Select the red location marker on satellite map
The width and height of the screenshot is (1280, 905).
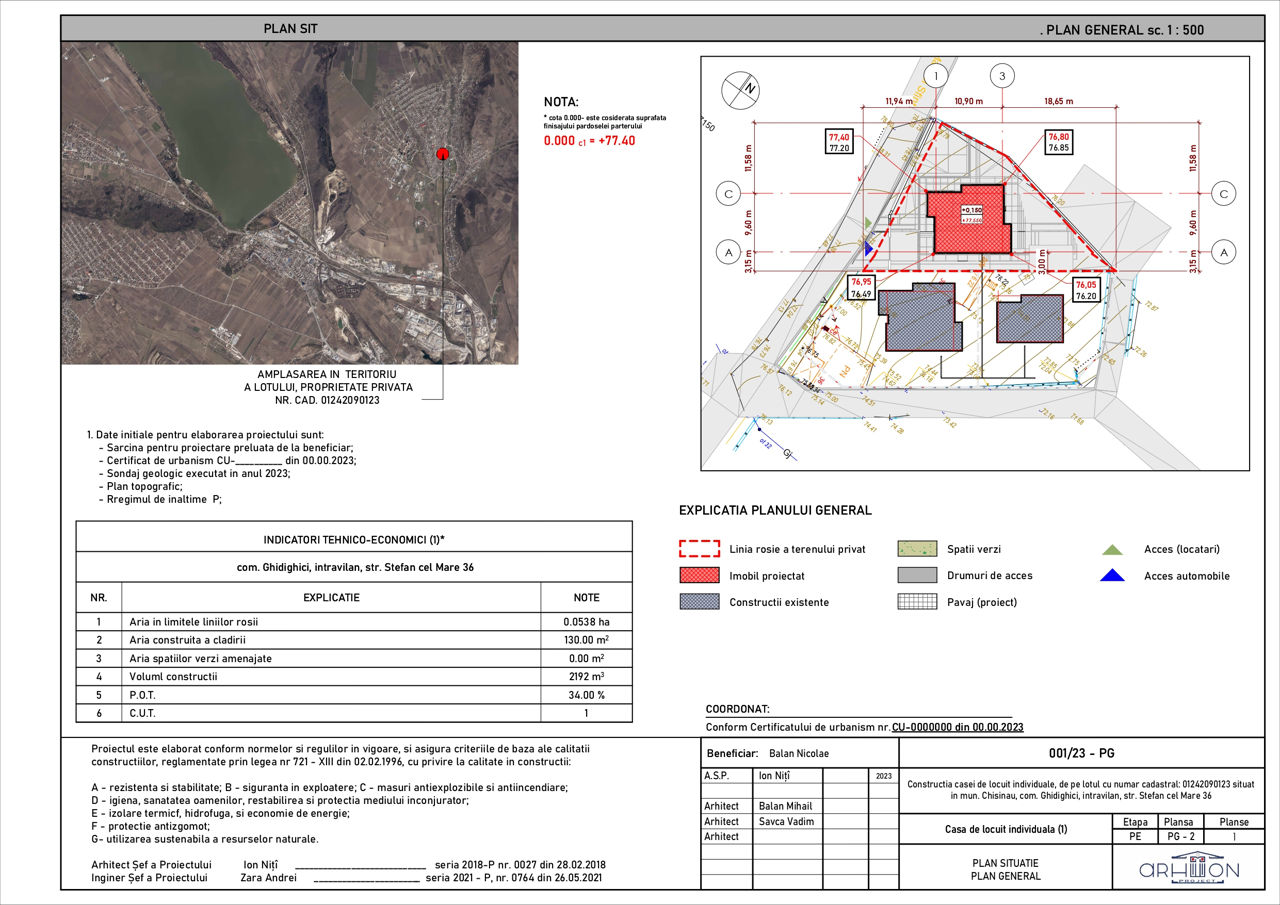point(442,153)
